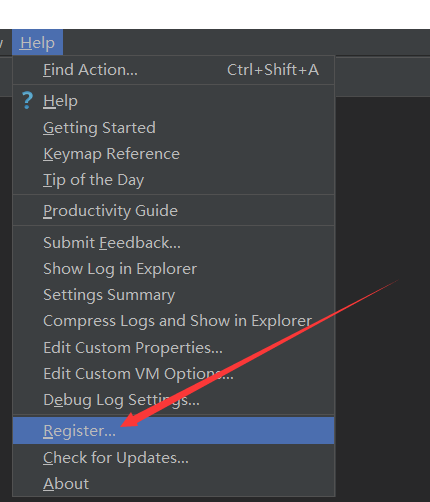Screen dimensions: 430x502
Task: Choose the Help item with question mark
Action: [173, 101]
